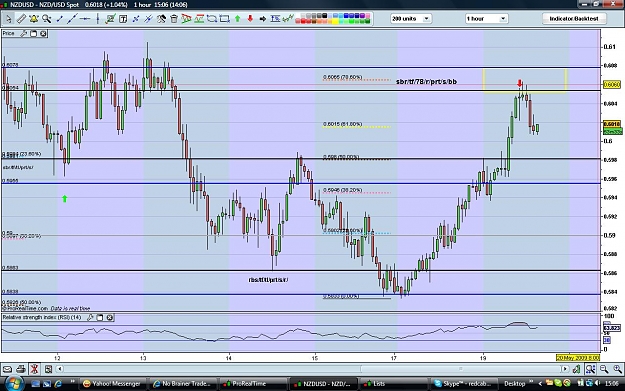Click the envelope mail icon

click(x=7, y=369)
